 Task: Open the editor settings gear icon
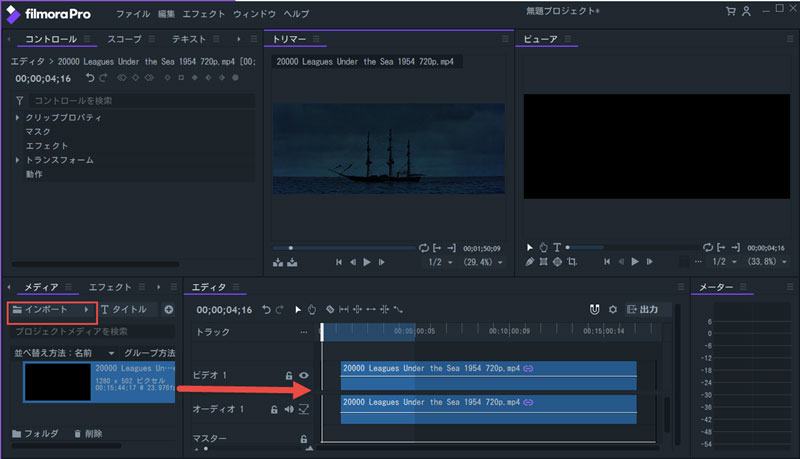(x=613, y=310)
